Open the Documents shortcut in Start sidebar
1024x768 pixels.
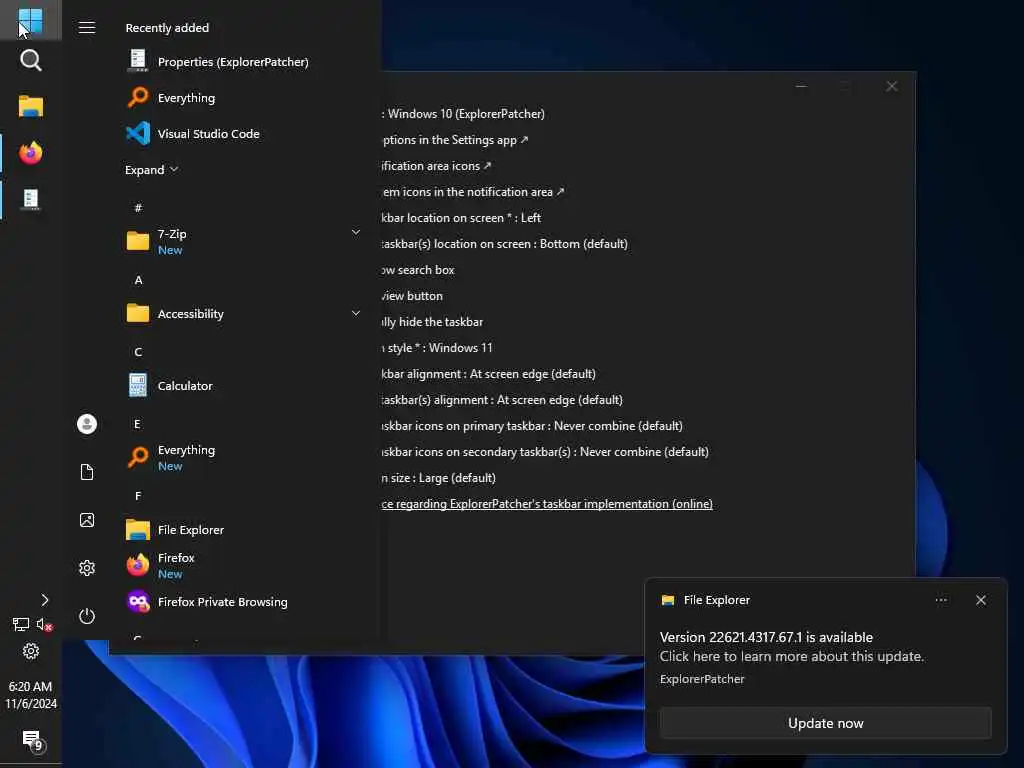pos(87,472)
